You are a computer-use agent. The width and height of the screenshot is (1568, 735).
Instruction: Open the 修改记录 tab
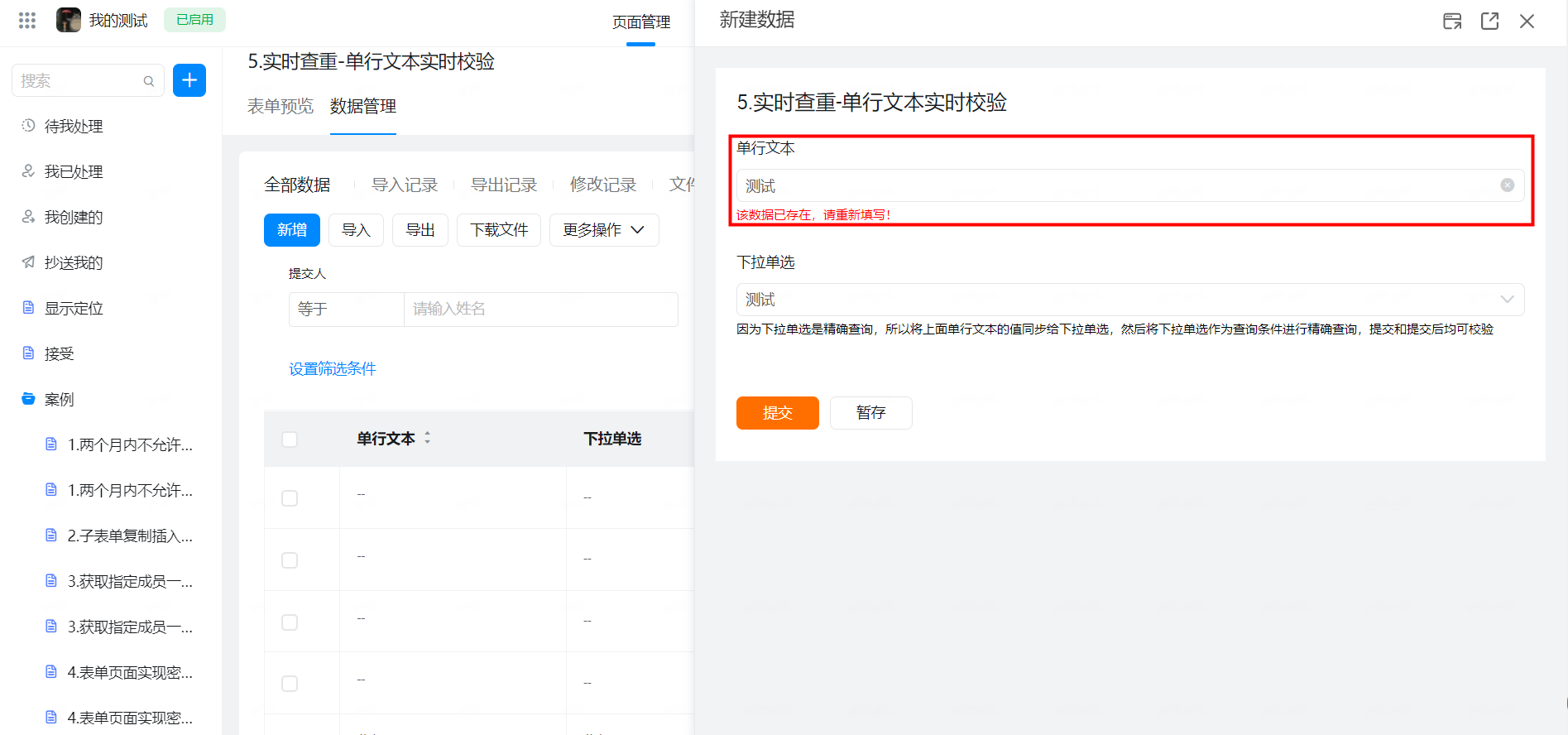(603, 185)
